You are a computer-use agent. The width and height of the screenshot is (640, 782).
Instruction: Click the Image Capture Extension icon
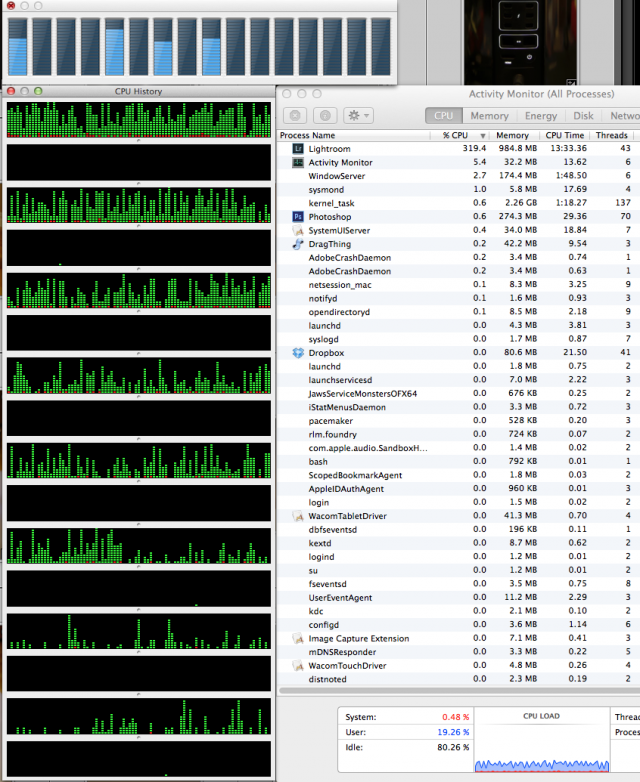coord(298,638)
